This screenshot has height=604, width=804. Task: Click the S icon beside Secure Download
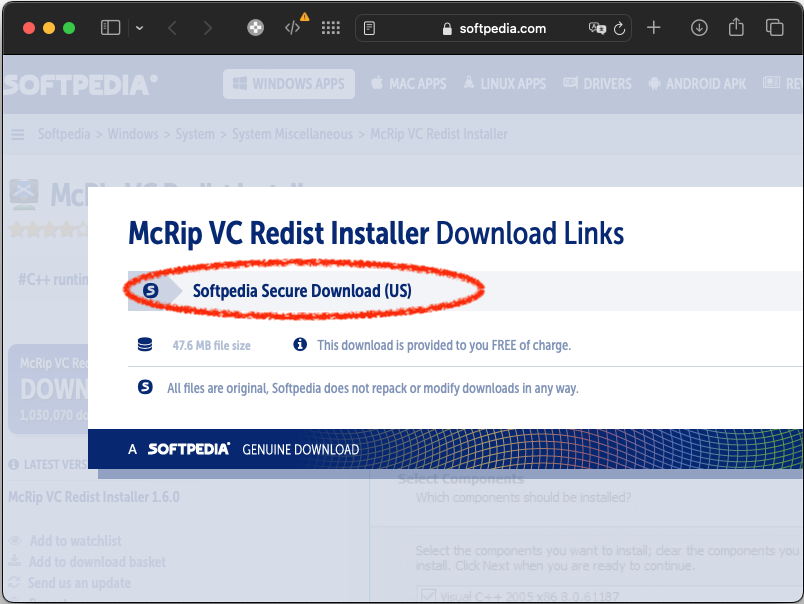click(150, 291)
